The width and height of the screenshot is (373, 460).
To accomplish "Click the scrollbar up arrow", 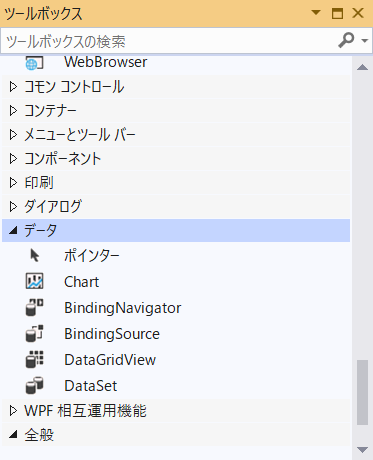I will [x=362, y=67].
